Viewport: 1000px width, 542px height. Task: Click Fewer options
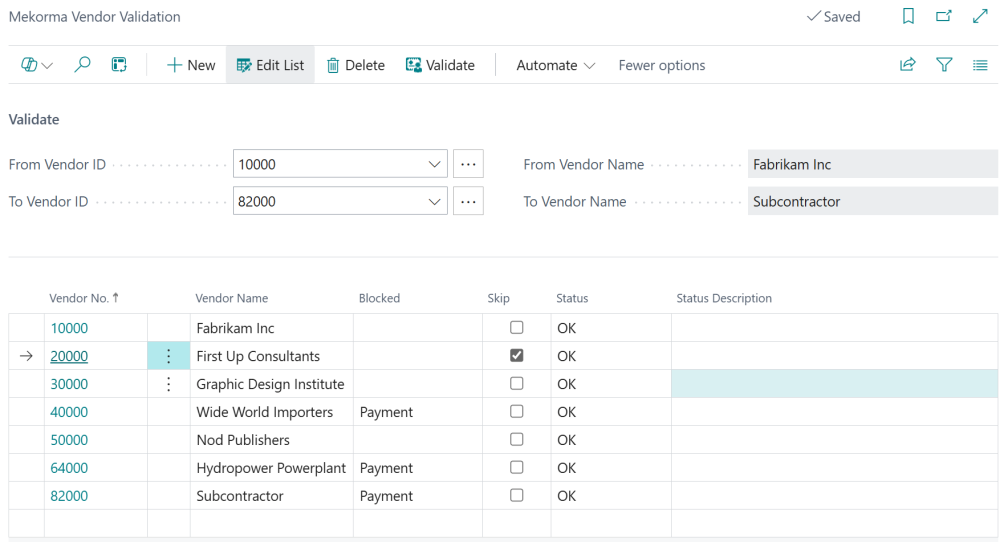(x=661, y=65)
